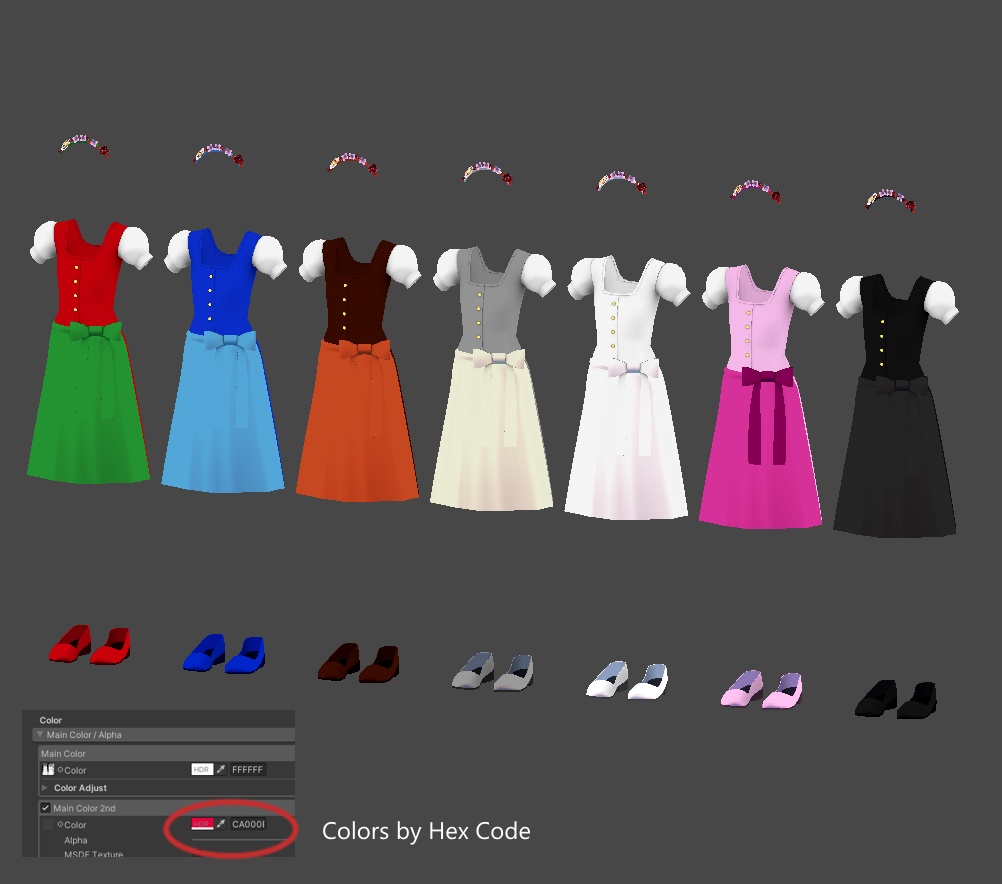Click the Main Color texture thumbnail icon

point(48,770)
